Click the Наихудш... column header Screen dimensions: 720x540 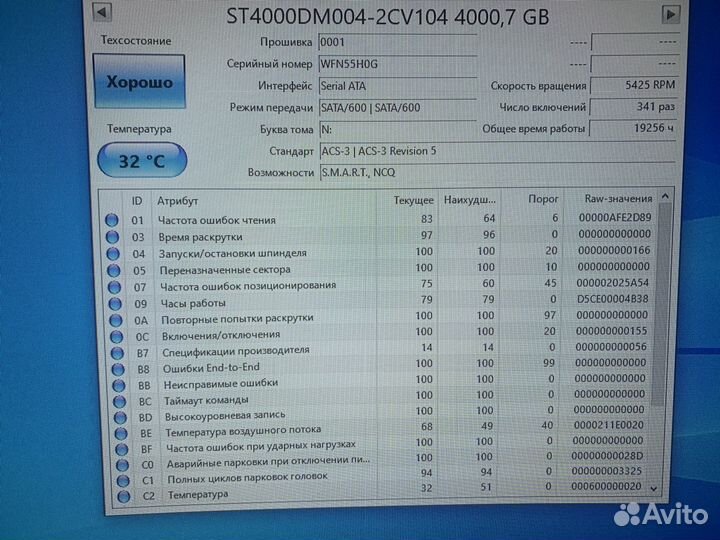tap(469, 200)
